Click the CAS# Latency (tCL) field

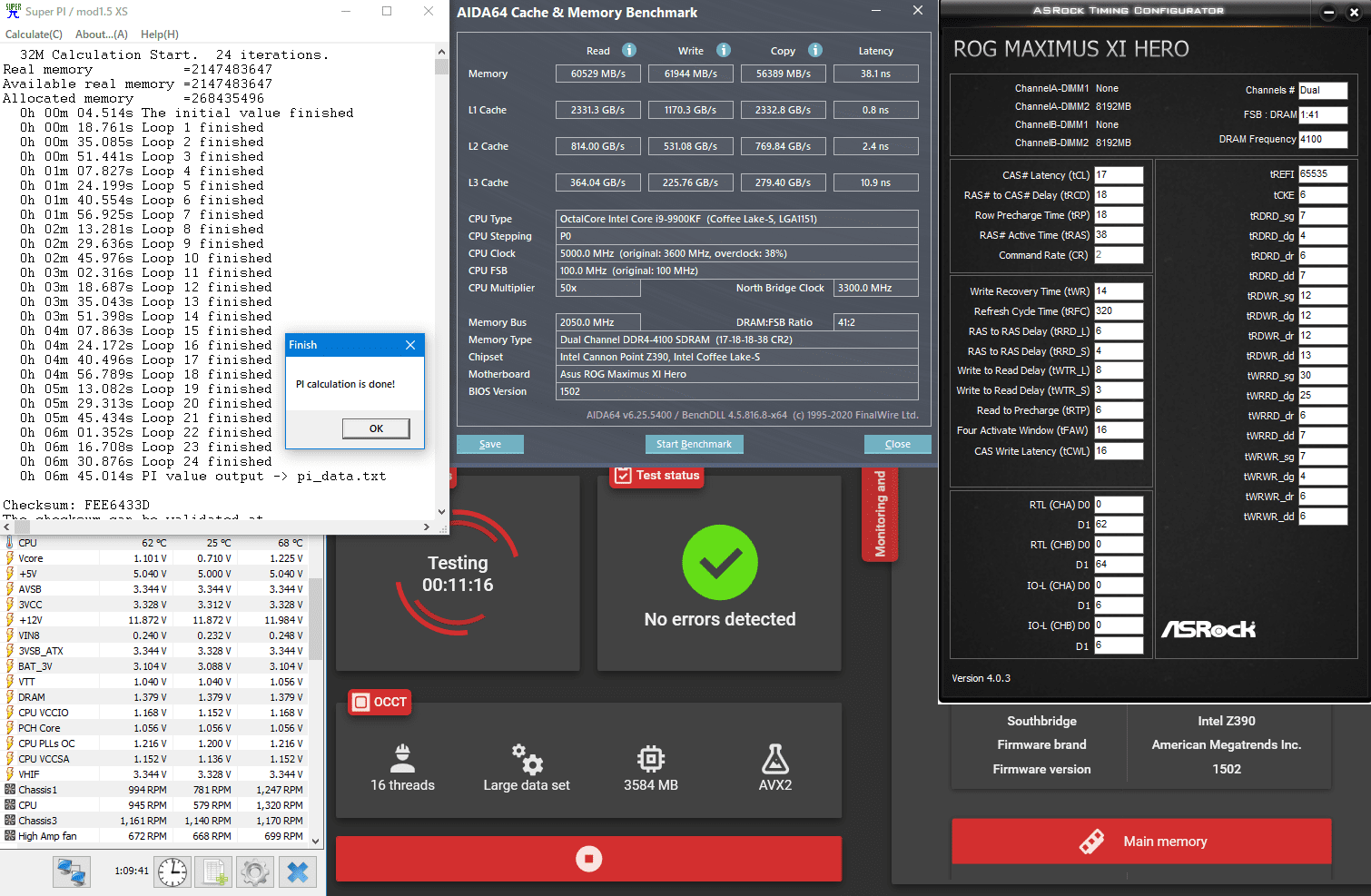[x=1118, y=174]
